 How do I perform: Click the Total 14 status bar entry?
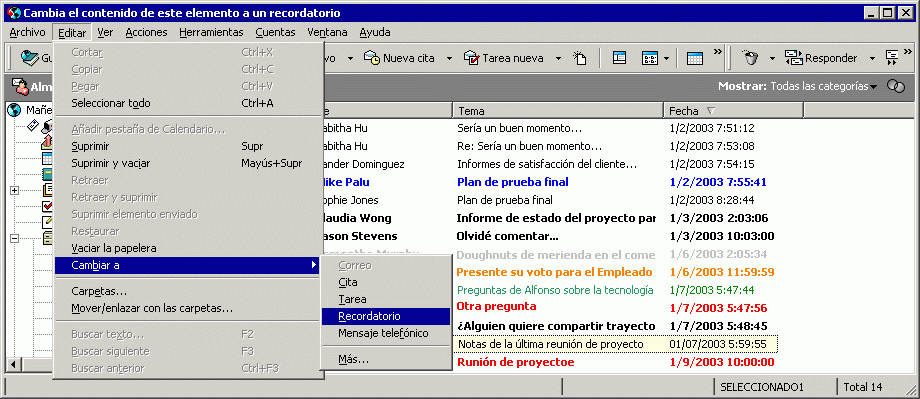click(x=862, y=387)
